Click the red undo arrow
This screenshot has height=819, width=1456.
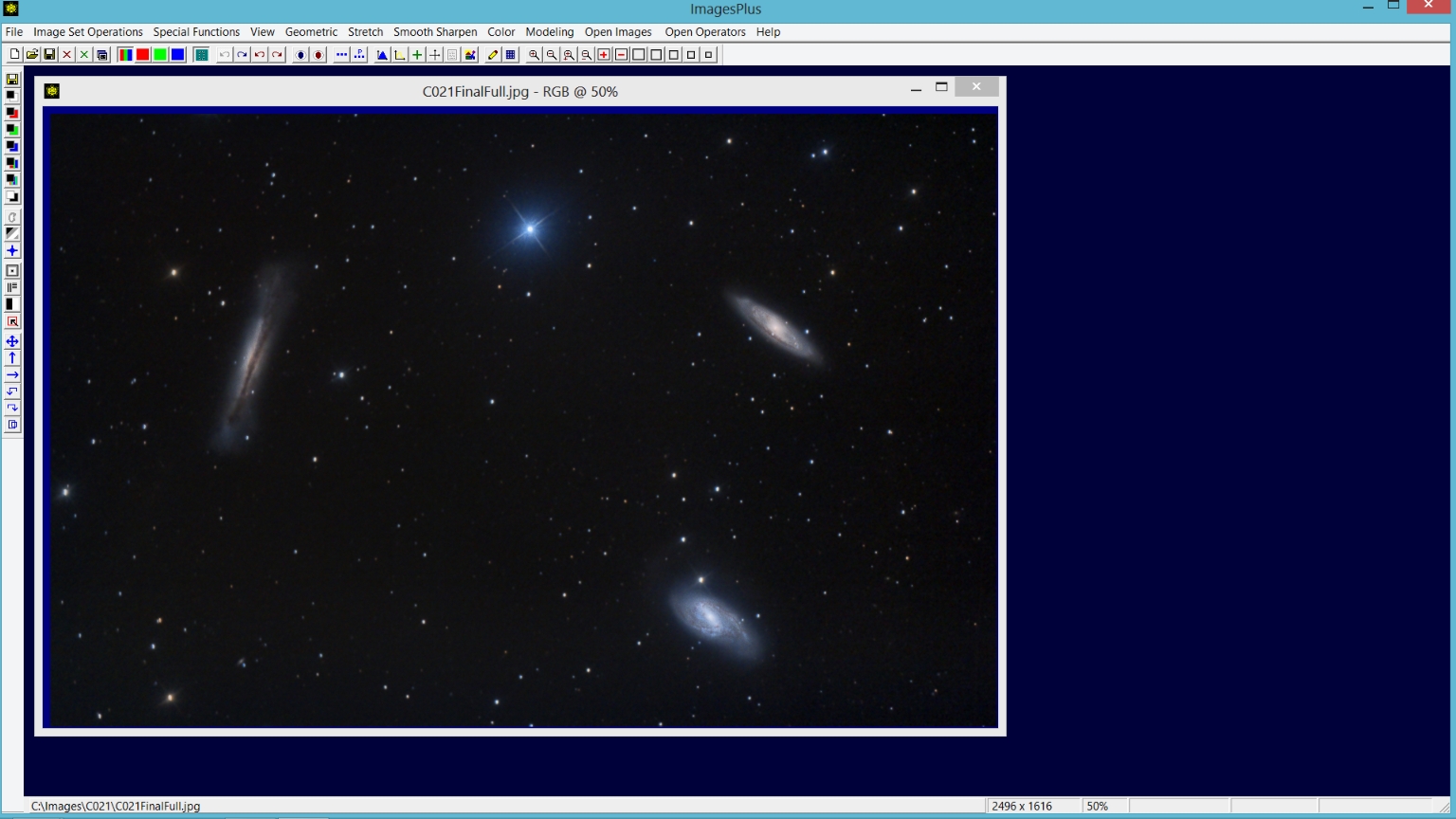tap(260, 55)
